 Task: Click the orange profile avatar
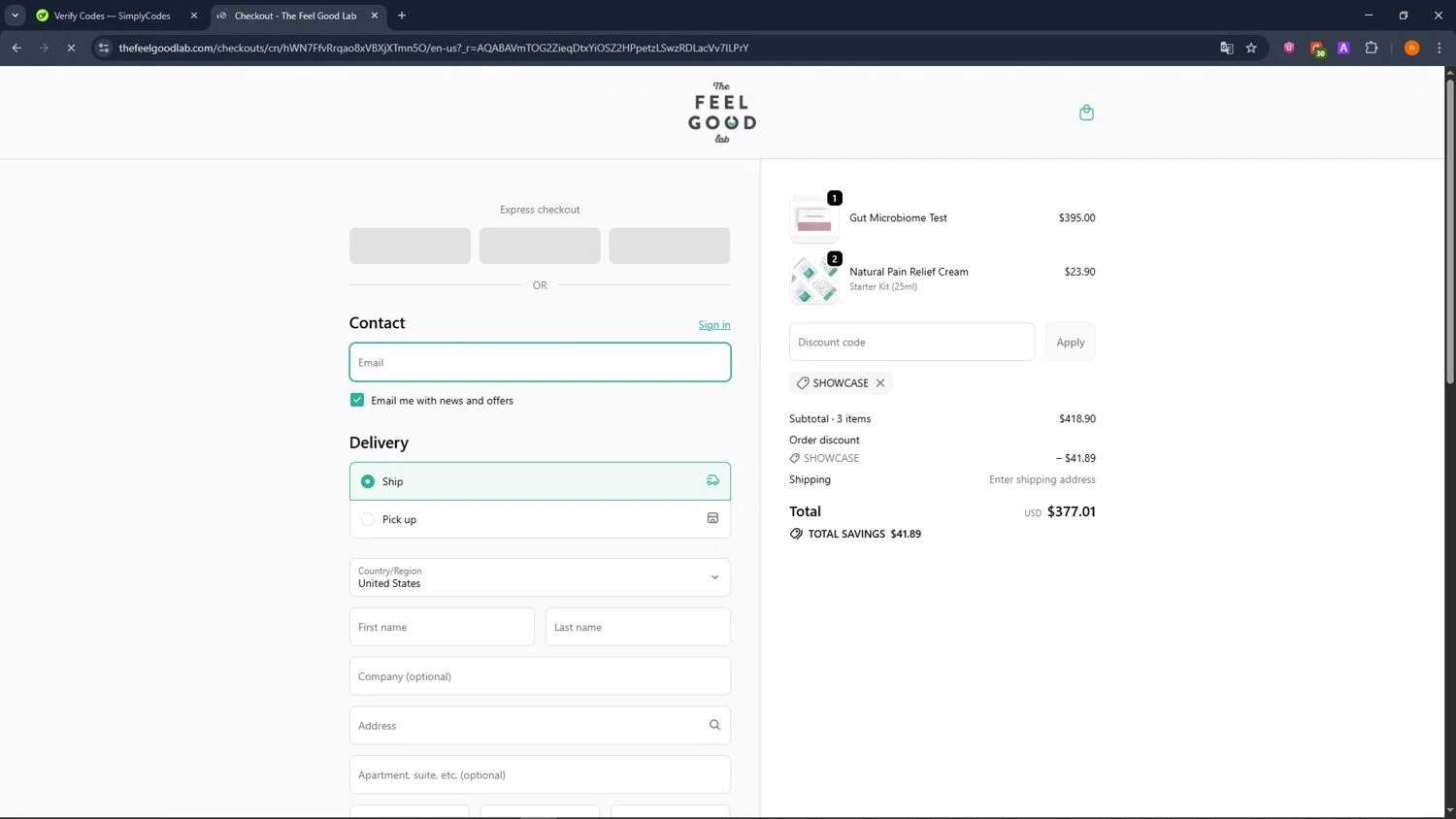click(1412, 48)
